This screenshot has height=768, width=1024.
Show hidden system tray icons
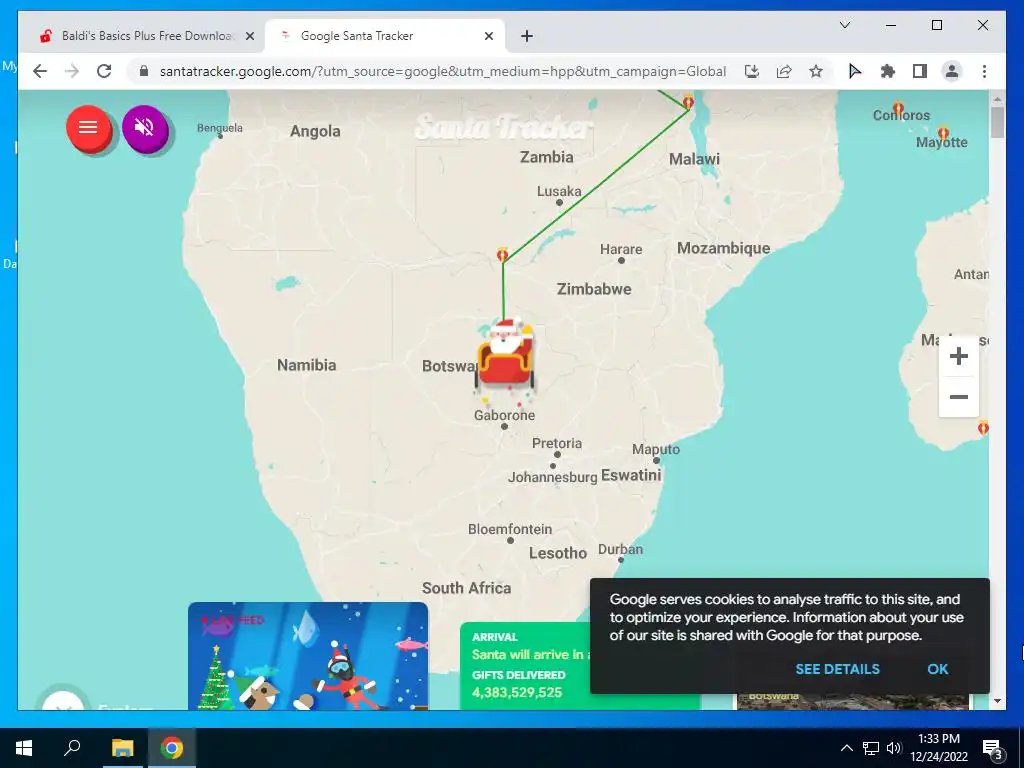(x=846, y=748)
